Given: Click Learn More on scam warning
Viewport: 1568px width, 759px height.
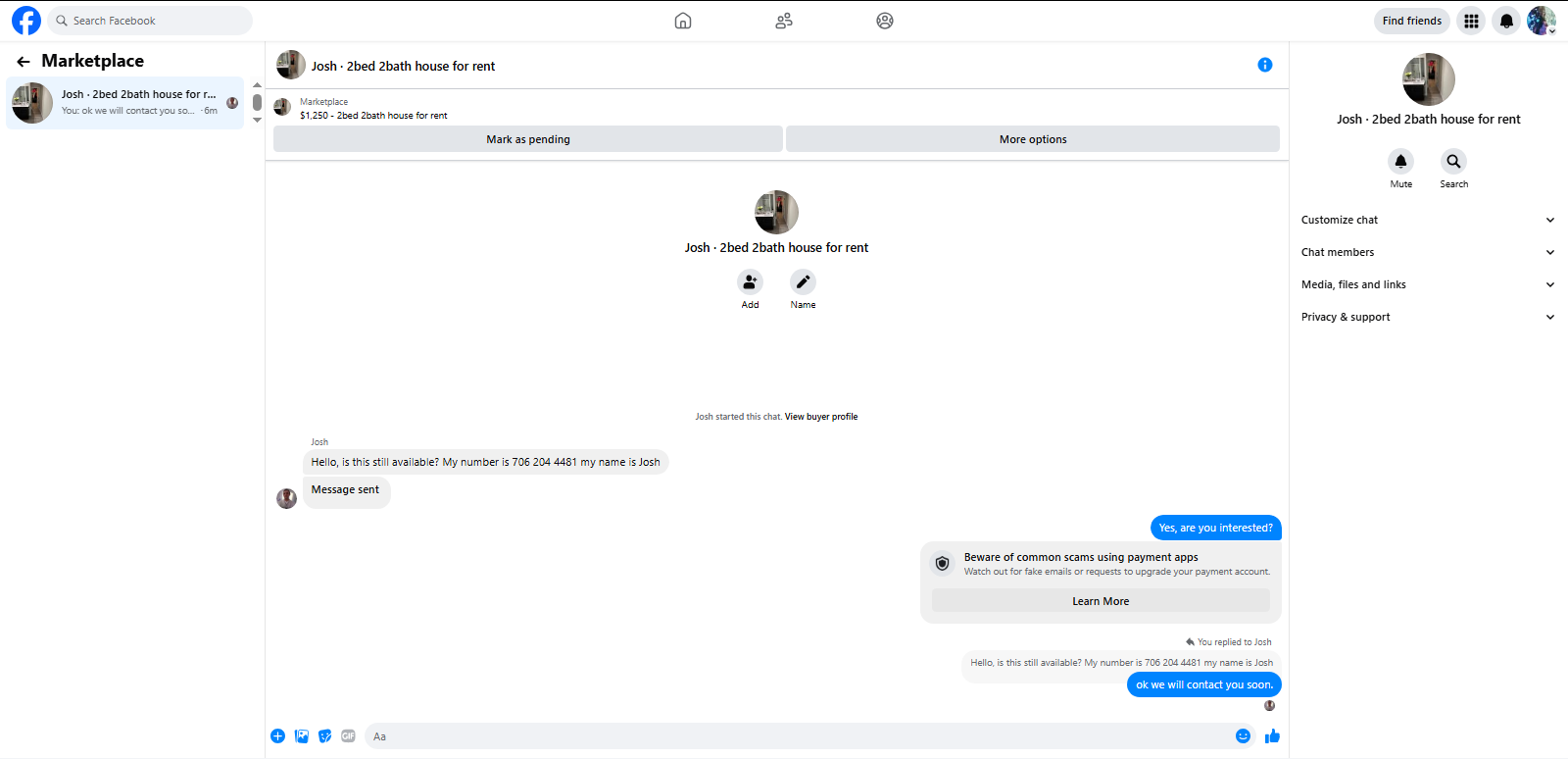Looking at the screenshot, I should (x=1101, y=601).
